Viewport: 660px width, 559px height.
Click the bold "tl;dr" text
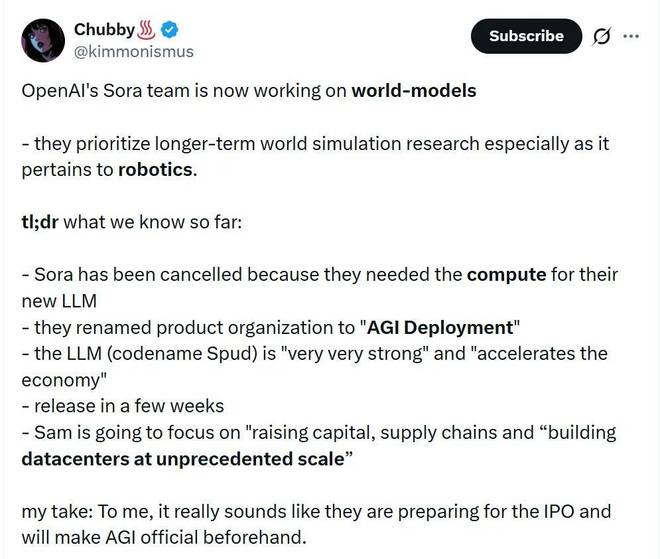[39, 222]
